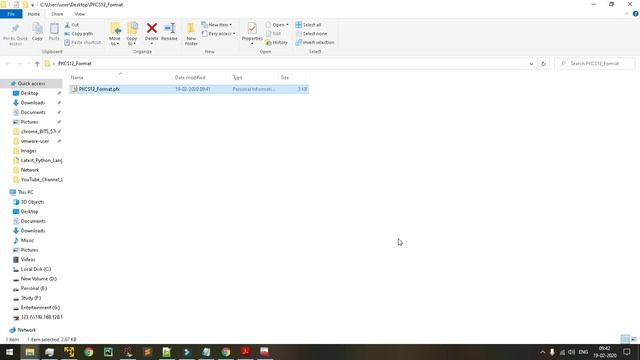Click Copy path in Clipboard group
This screenshot has width=640, height=360.
pos(78,33)
